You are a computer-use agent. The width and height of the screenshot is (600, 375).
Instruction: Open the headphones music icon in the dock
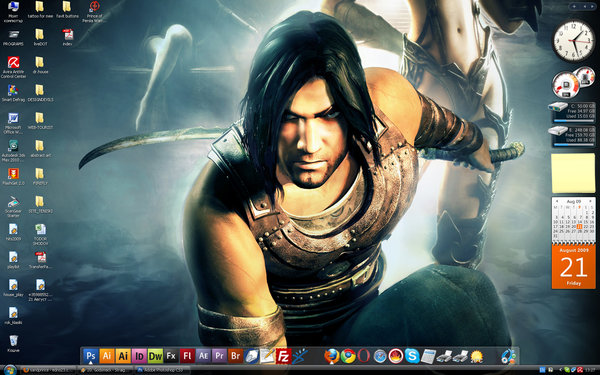pos(509,356)
